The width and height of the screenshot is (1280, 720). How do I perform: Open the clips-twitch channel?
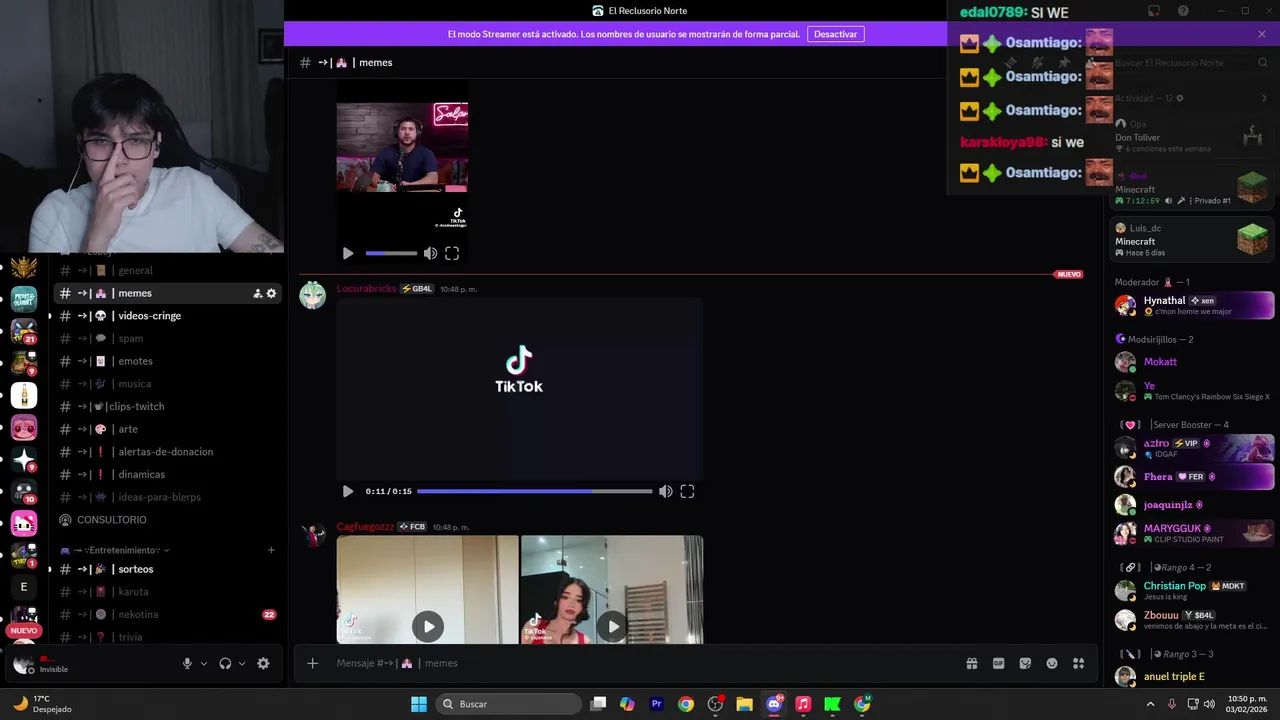166,406
